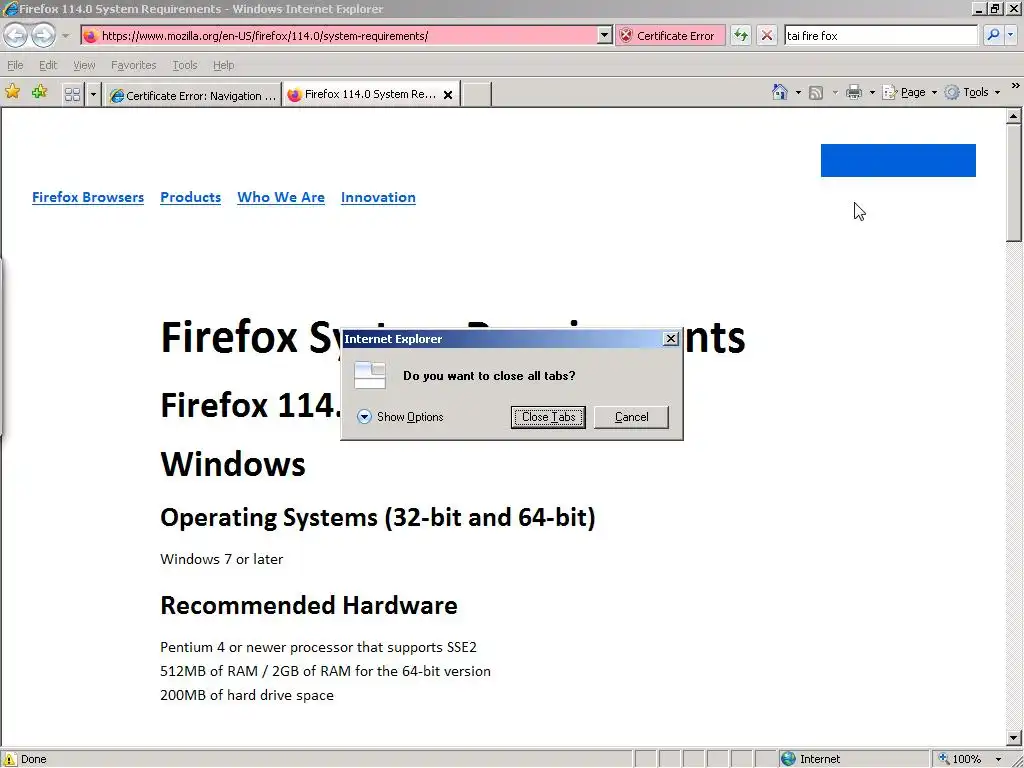Close the Internet Explorer dialog with X
Image resolution: width=1024 pixels, height=768 pixels.
pos(670,338)
